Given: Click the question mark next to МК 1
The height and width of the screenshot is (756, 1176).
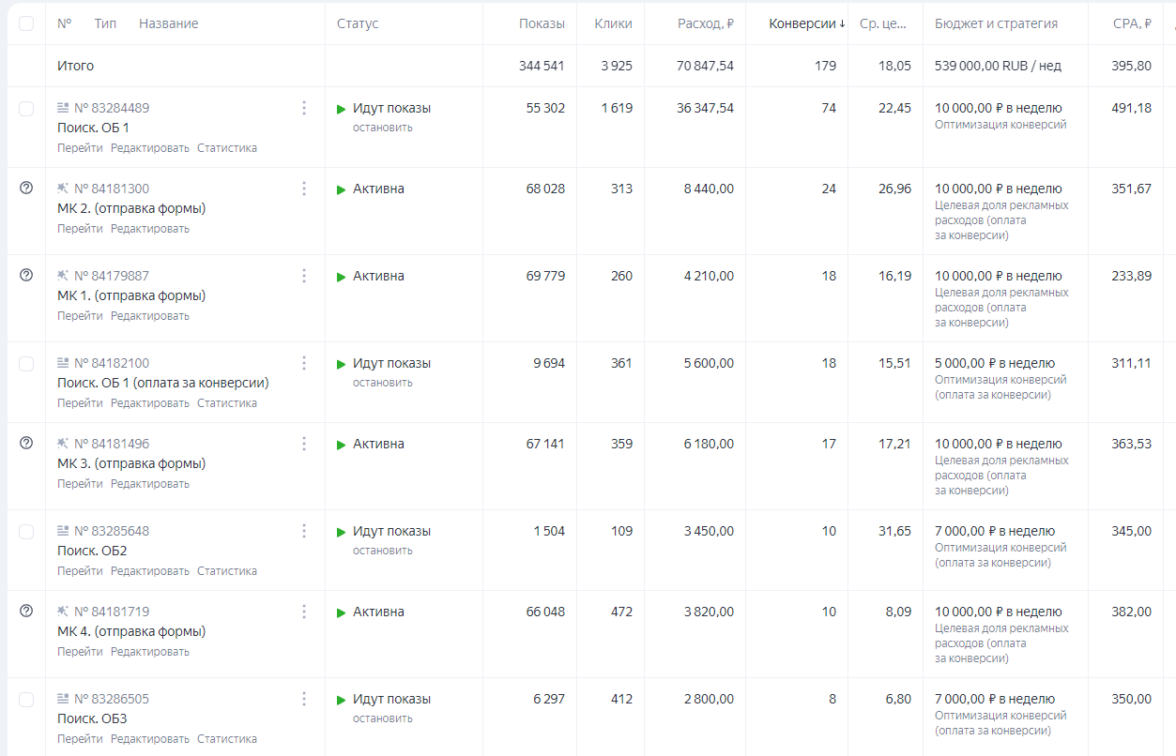Looking at the screenshot, I should coord(26,275).
